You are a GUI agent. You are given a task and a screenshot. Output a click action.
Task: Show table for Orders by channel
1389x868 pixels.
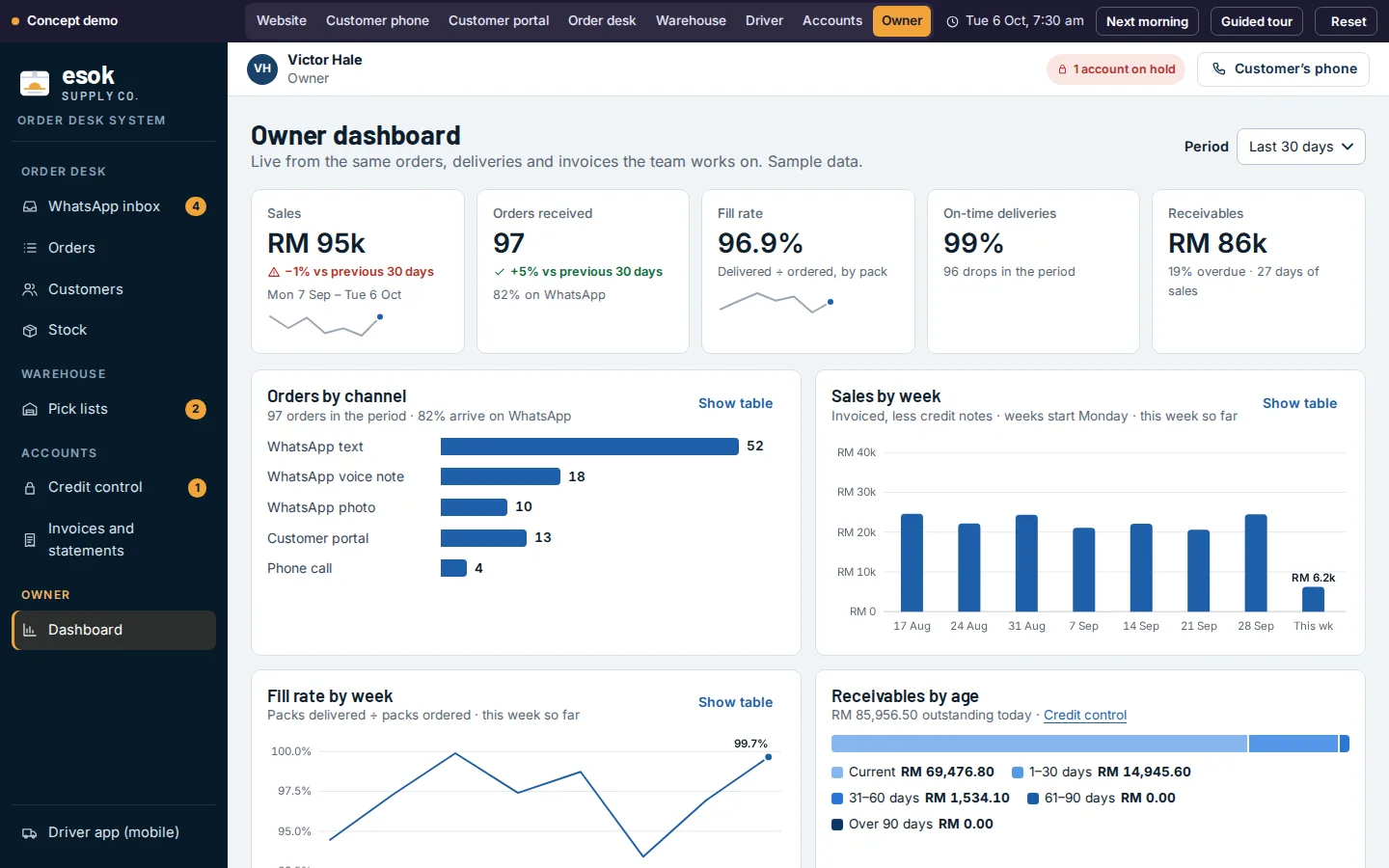pos(735,403)
